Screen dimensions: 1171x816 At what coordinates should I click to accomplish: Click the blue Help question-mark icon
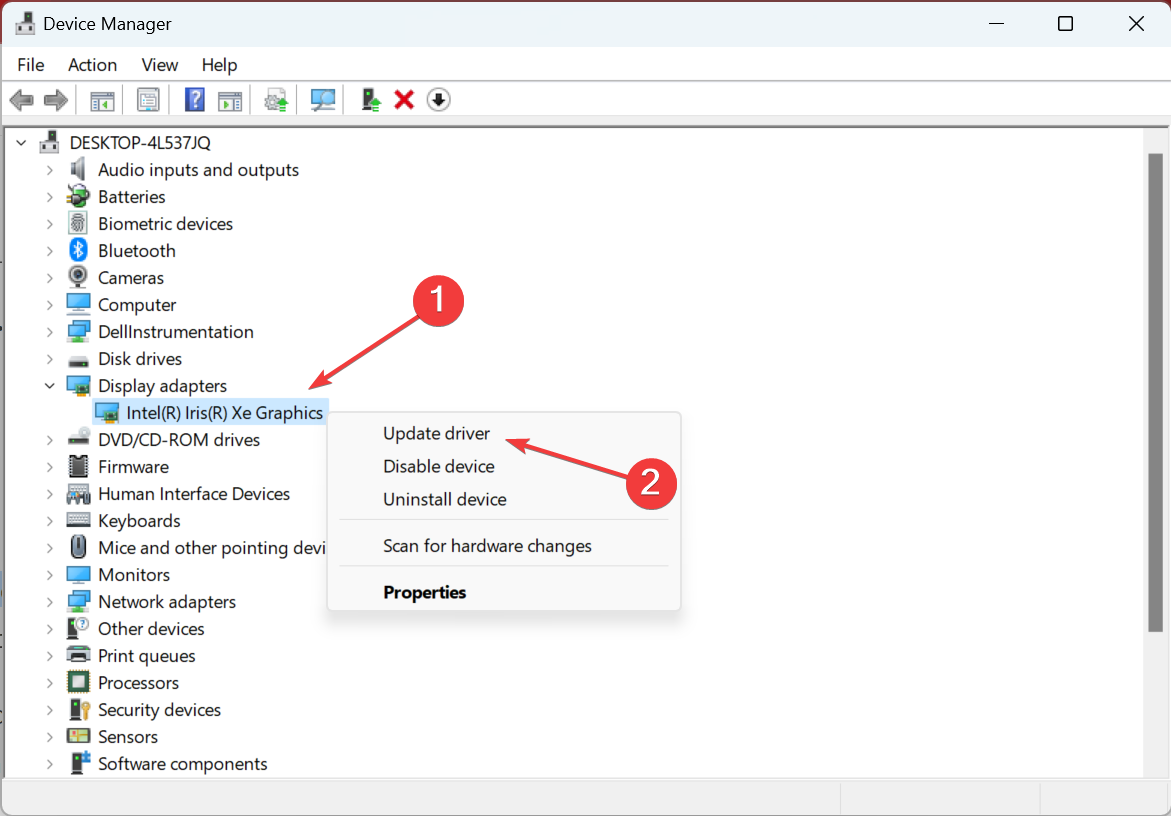click(x=194, y=100)
